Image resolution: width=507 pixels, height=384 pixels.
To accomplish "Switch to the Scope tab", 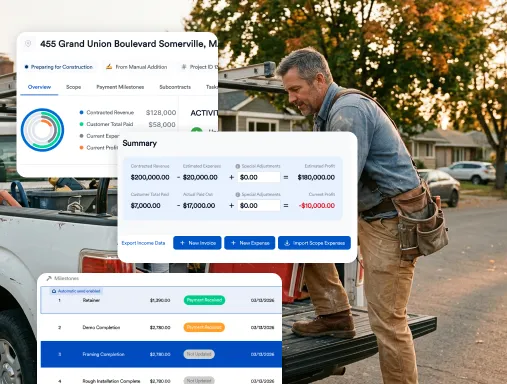I will pyautogui.click(x=73, y=87).
